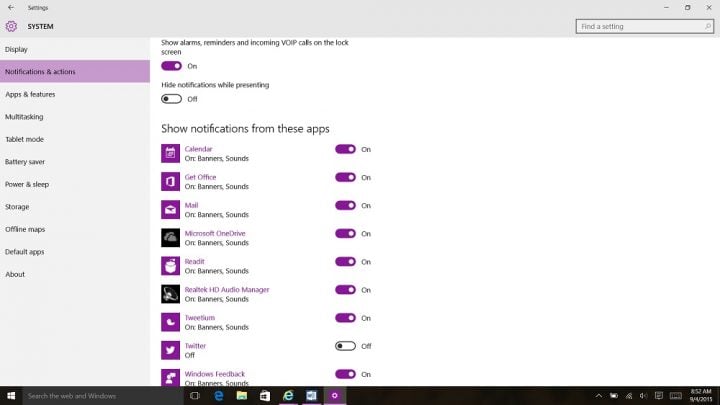This screenshot has width=720, height=405.
Task: Open File Explorer from the taskbar
Action: 242,395
